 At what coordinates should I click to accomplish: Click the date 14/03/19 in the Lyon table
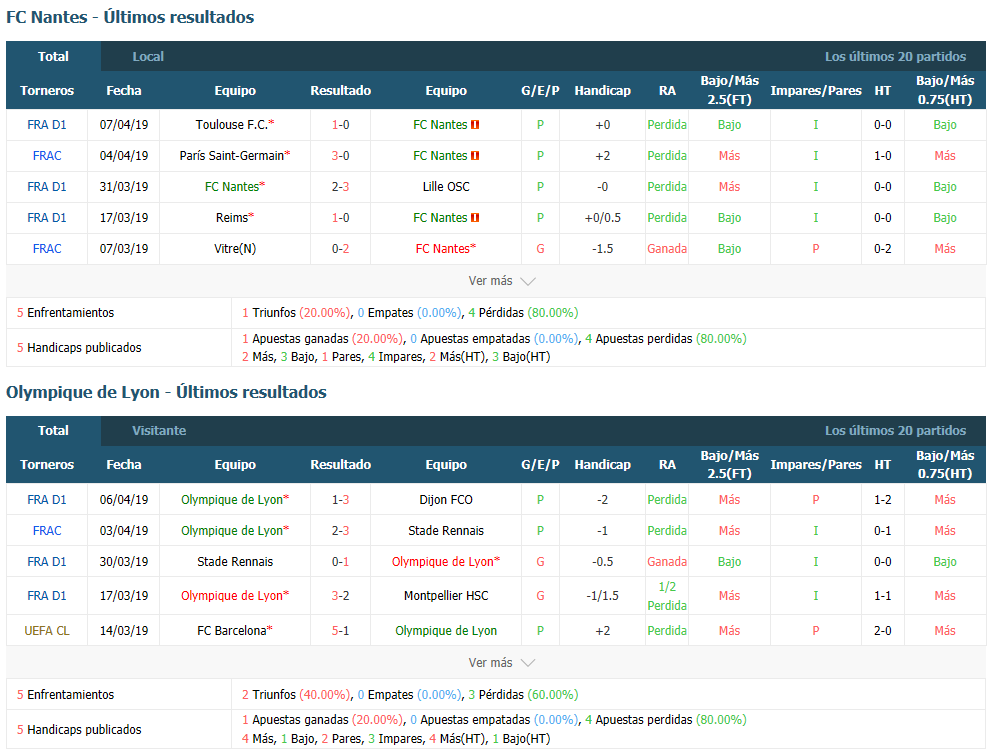click(x=124, y=631)
